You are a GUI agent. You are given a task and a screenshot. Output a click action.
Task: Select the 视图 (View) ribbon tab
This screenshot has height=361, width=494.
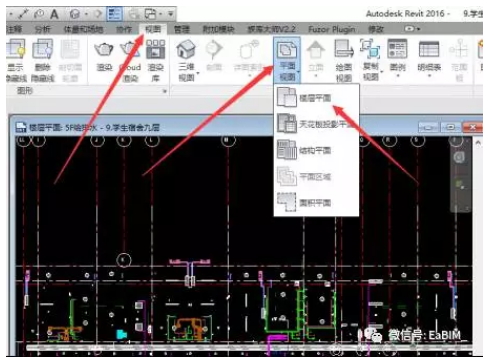pos(153,29)
